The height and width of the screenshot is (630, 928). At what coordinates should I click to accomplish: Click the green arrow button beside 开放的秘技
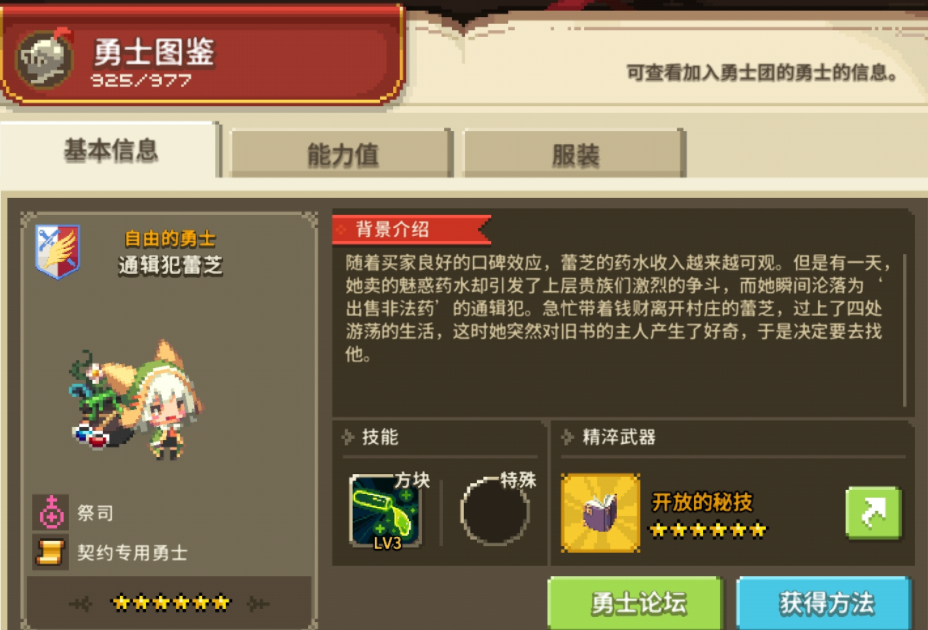(x=874, y=513)
